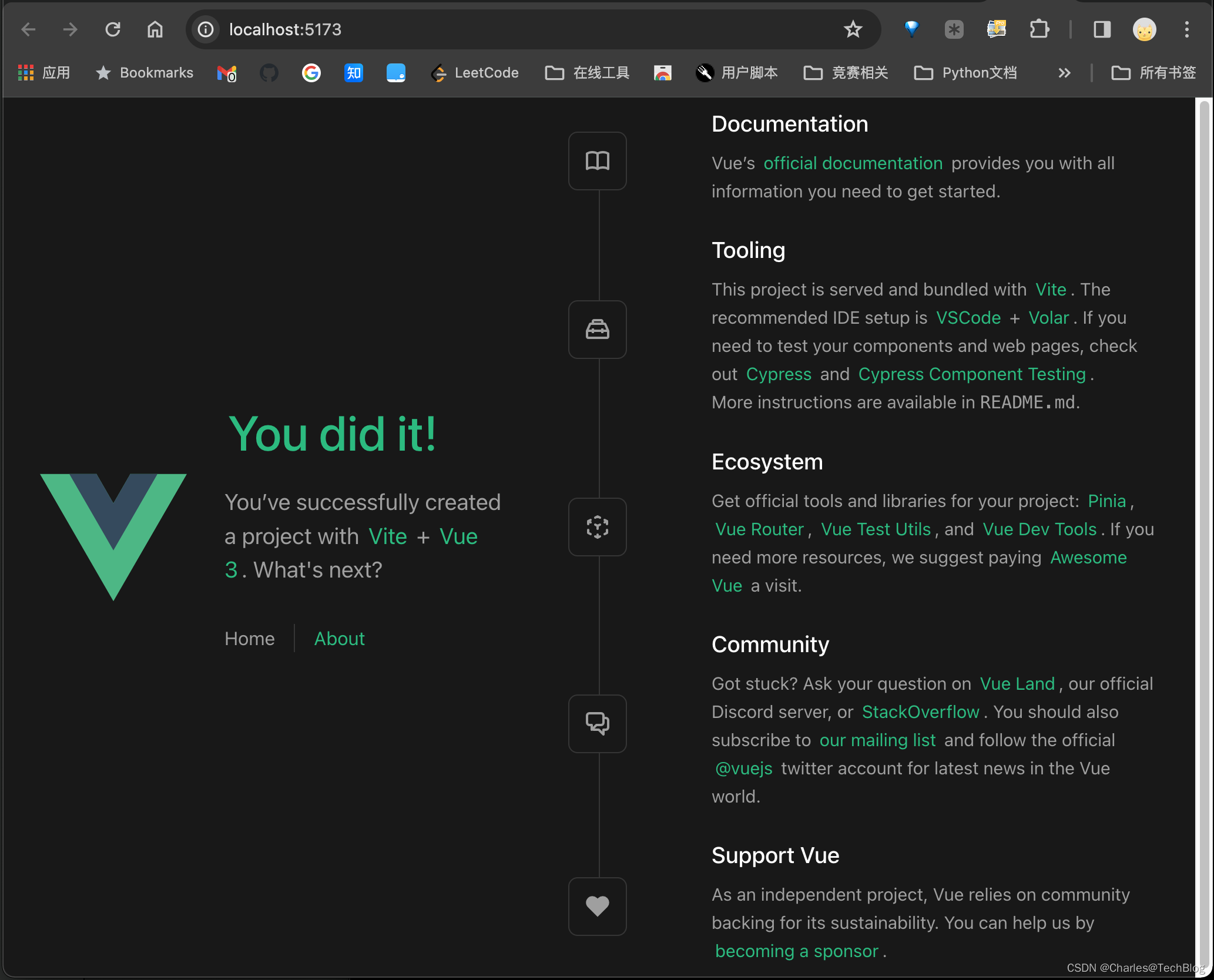
Task: Click the reload page icon
Action: (x=112, y=29)
